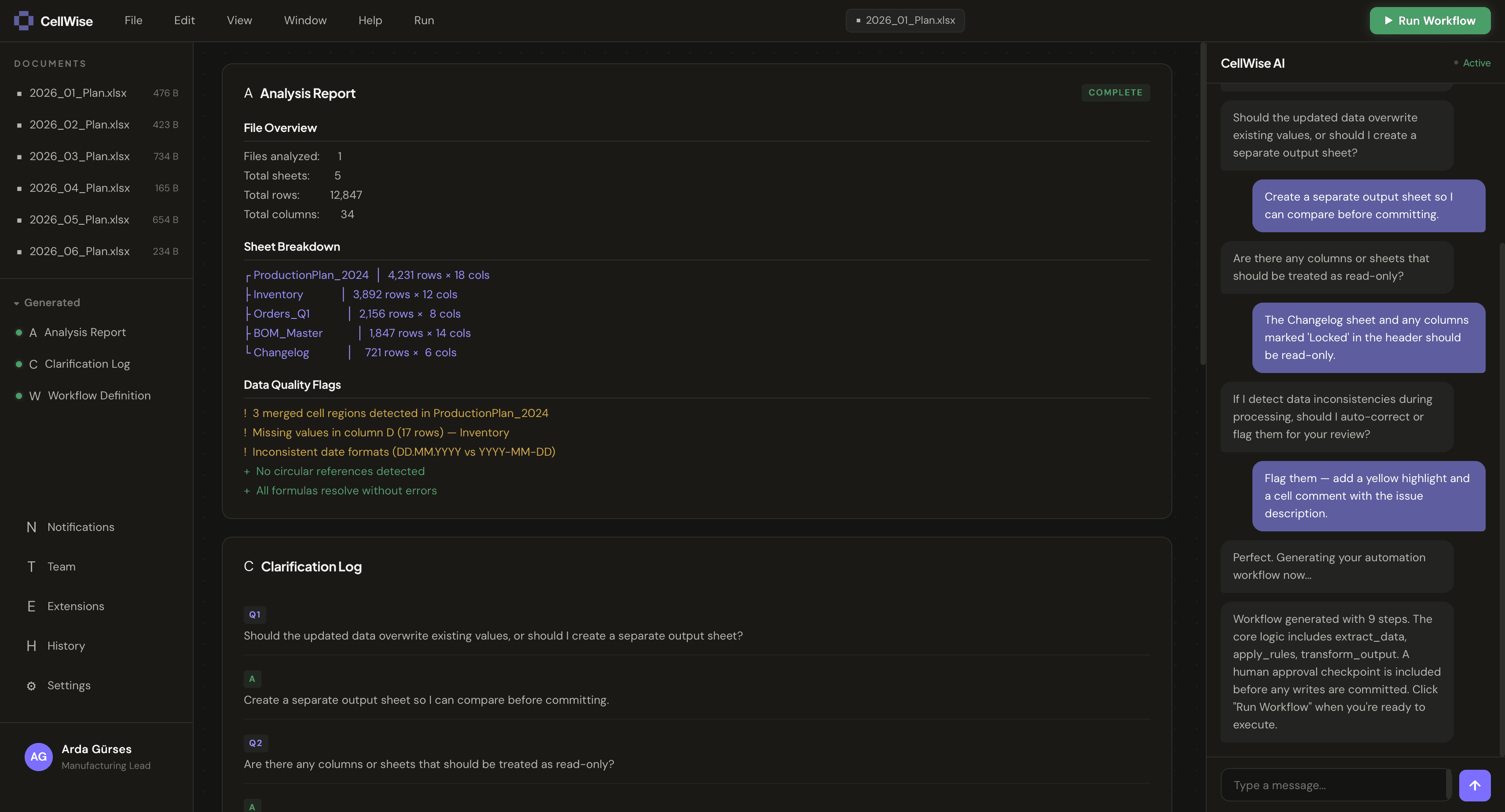1505x812 pixels.
Task: Open the Run menu
Action: [424, 20]
